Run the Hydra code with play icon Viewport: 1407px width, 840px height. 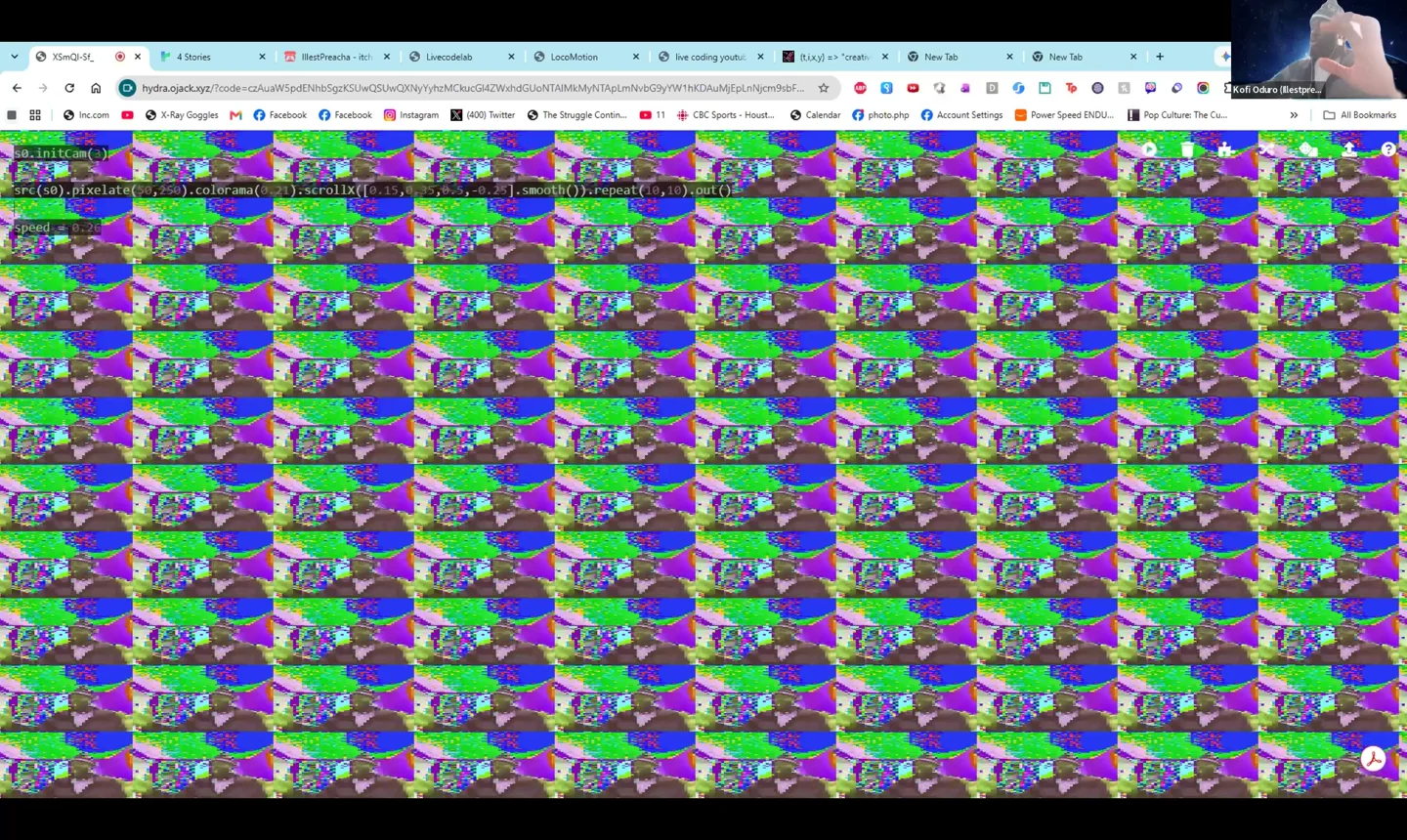pyautogui.click(x=1149, y=149)
